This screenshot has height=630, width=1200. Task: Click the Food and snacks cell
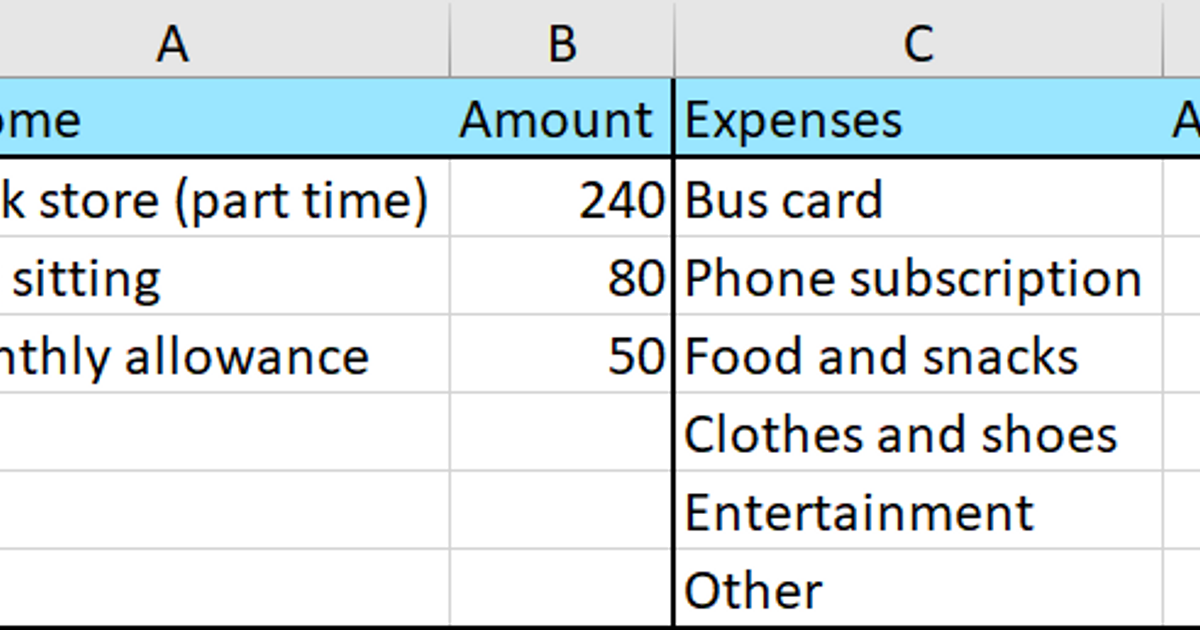(x=880, y=355)
